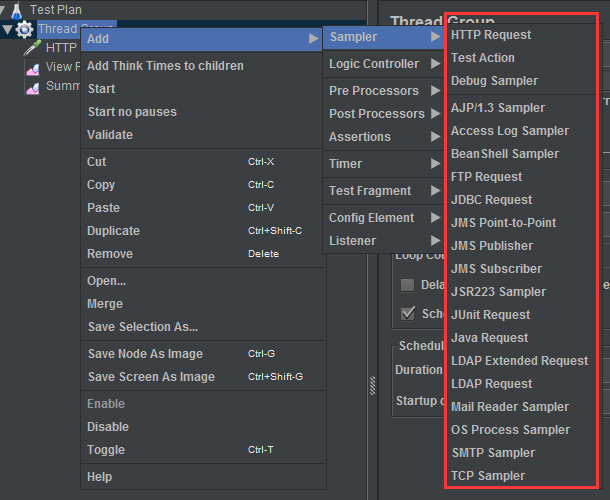Uncheck the Scheduler checkbox

click(407, 313)
